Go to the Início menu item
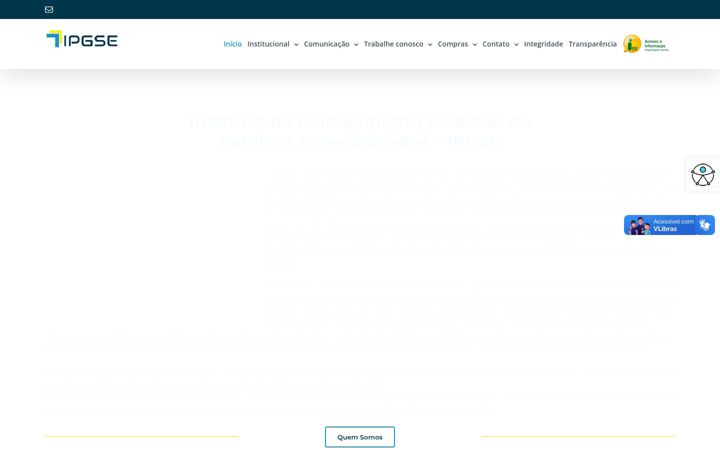720x450 pixels. [232, 44]
